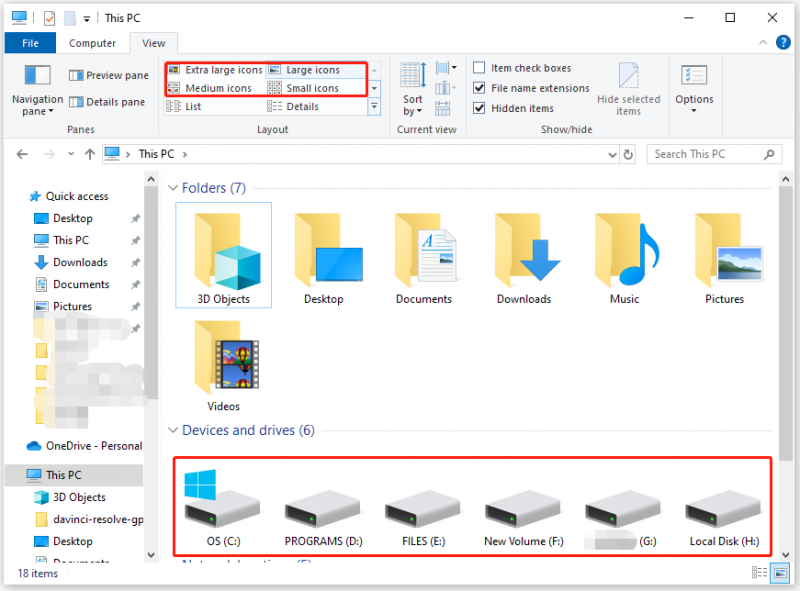Open folder Options
This screenshot has height=591, width=800.
(x=694, y=90)
